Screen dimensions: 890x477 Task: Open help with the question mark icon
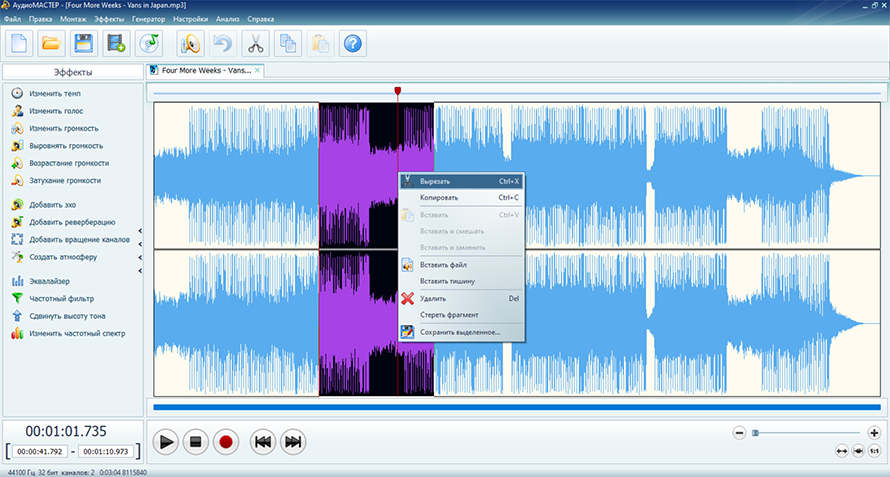pyautogui.click(x=352, y=43)
